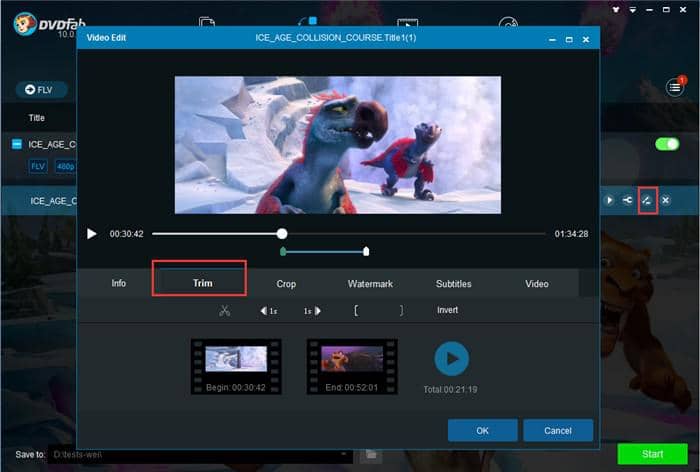Click the video preview frame

pyautogui.click(x=338, y=145)
